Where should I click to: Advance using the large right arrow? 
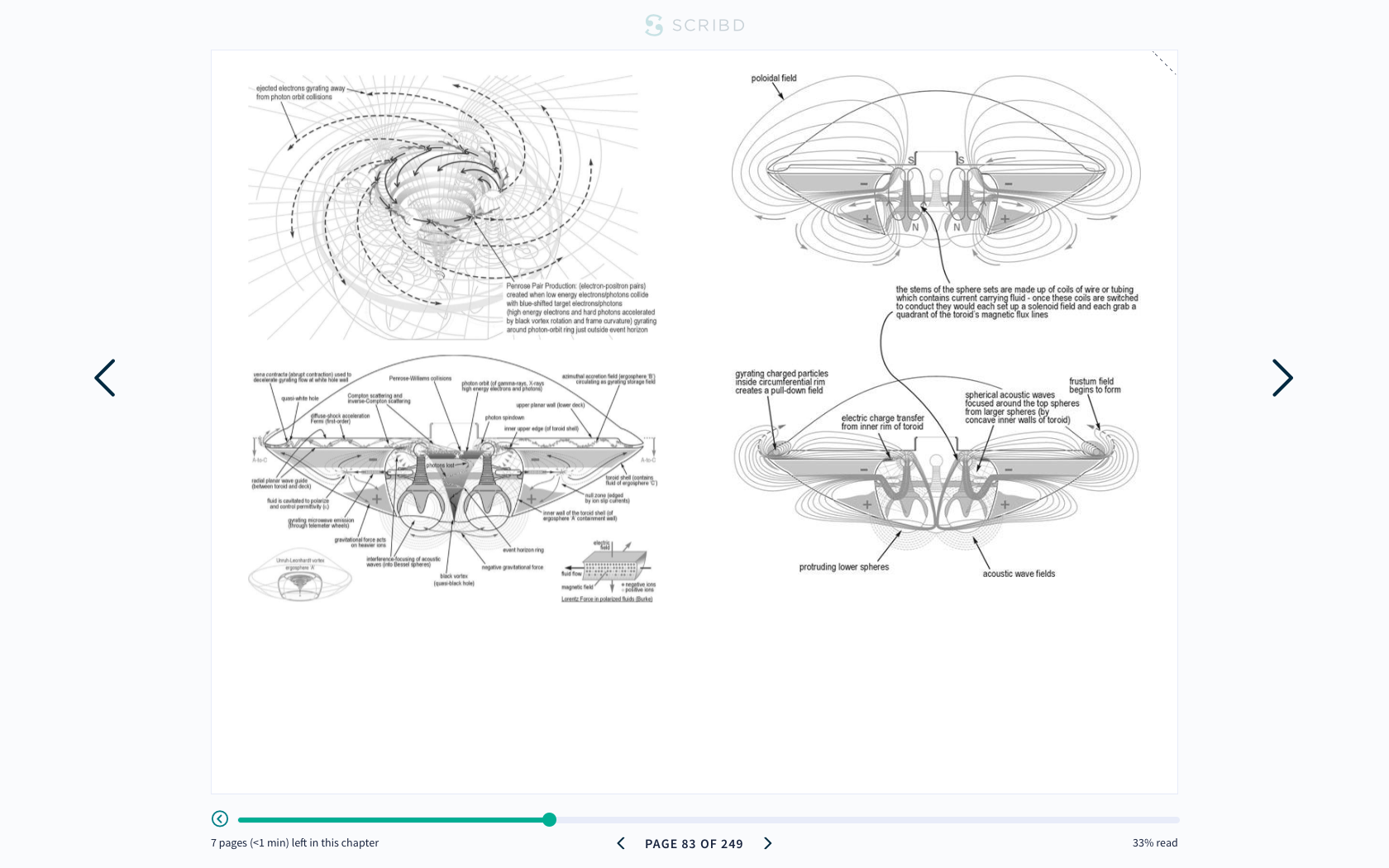(1282, 378)
